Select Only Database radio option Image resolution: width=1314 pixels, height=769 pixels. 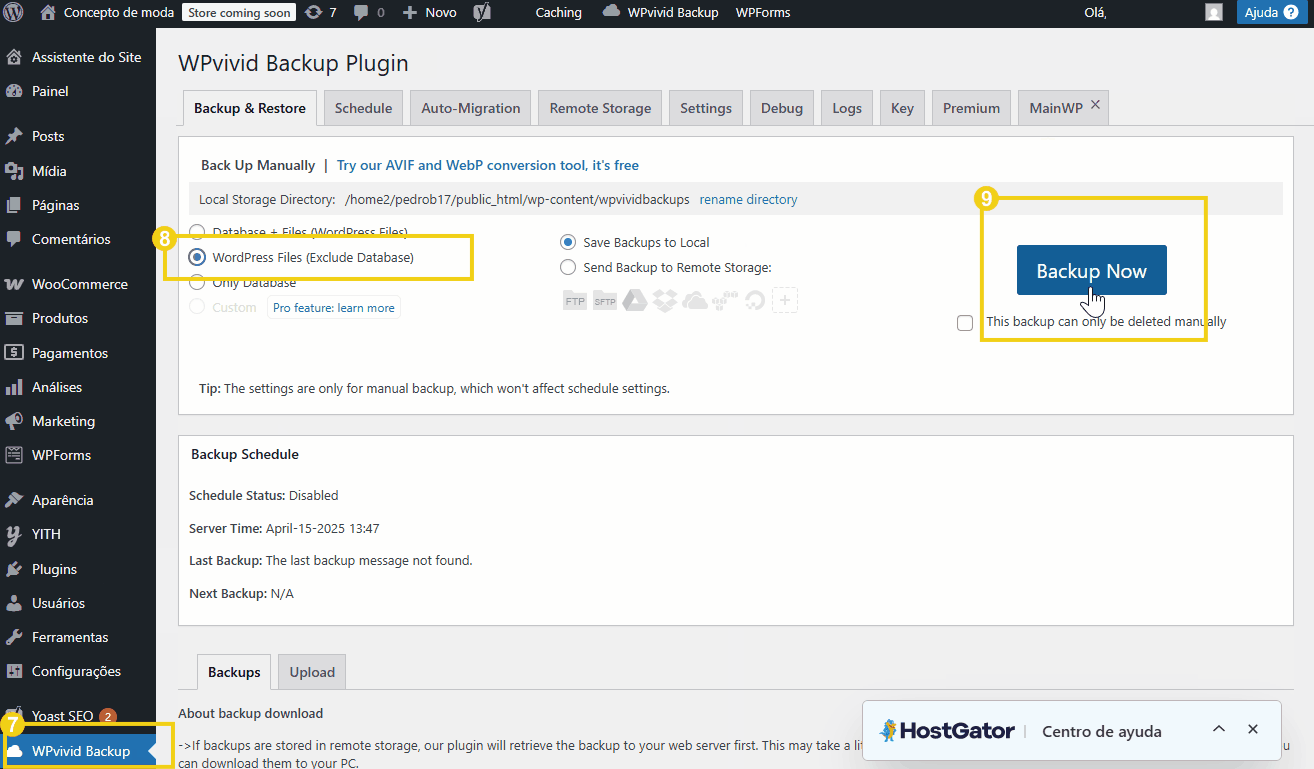point(197,283)
